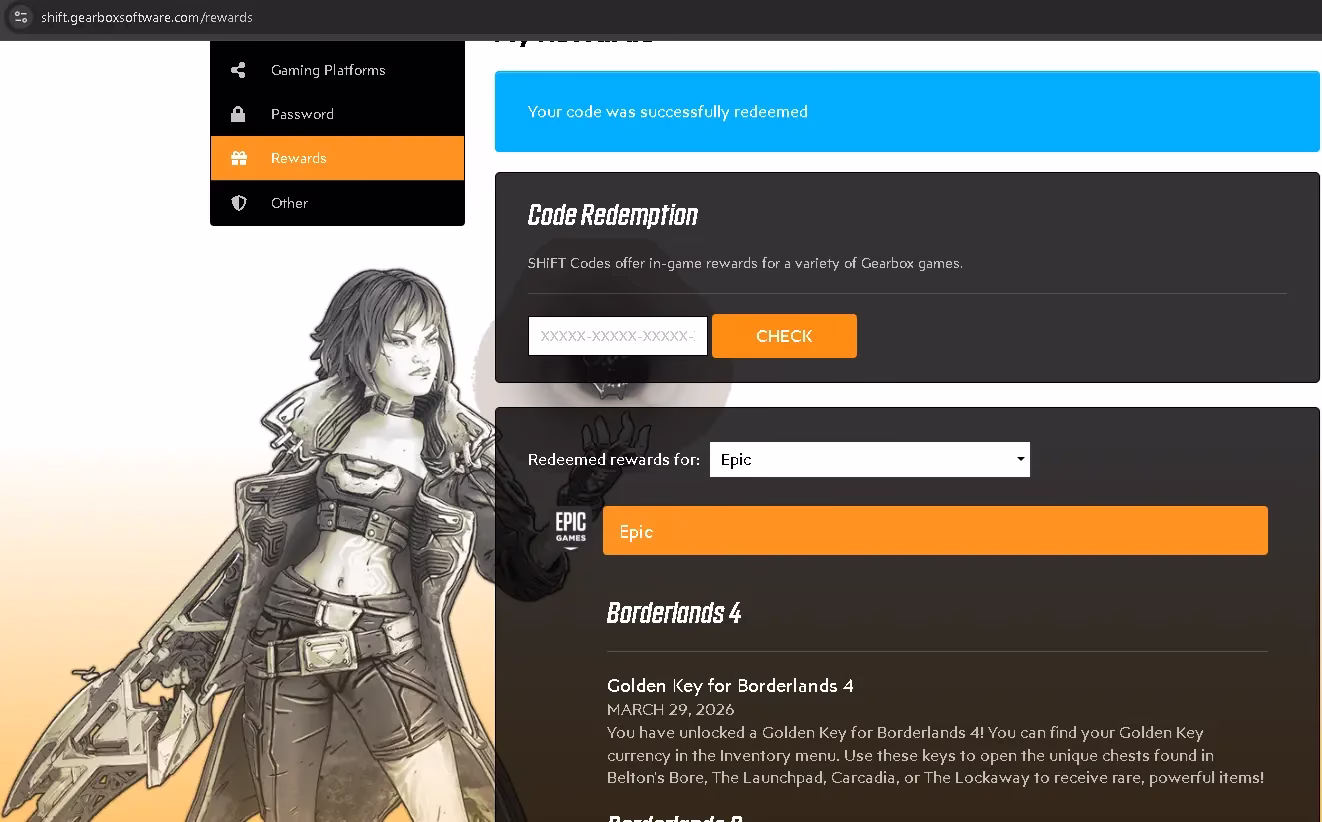Image resolution: width=1322 pixels, height=822 pixels.
Task: Select the gift icon on the Rewards entry
Action: (x=238, y=158)
